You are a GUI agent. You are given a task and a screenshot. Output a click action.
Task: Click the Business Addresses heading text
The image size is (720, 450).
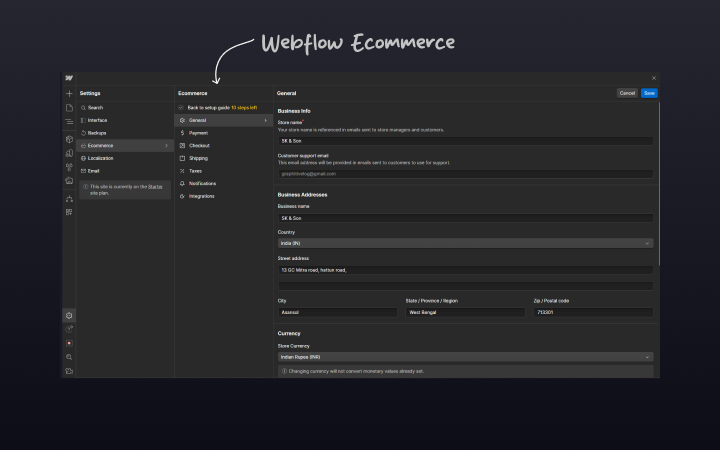(302, 195)
